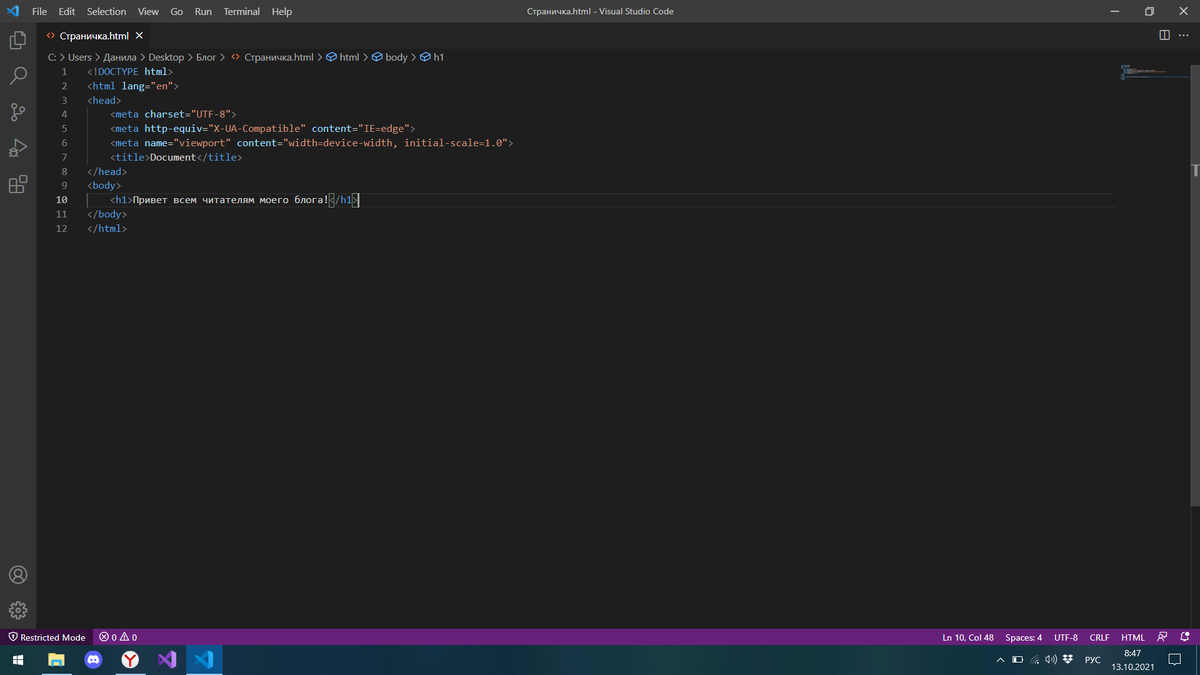Open the battery tray icon

pyautogui.click(x=1018, y=660)
